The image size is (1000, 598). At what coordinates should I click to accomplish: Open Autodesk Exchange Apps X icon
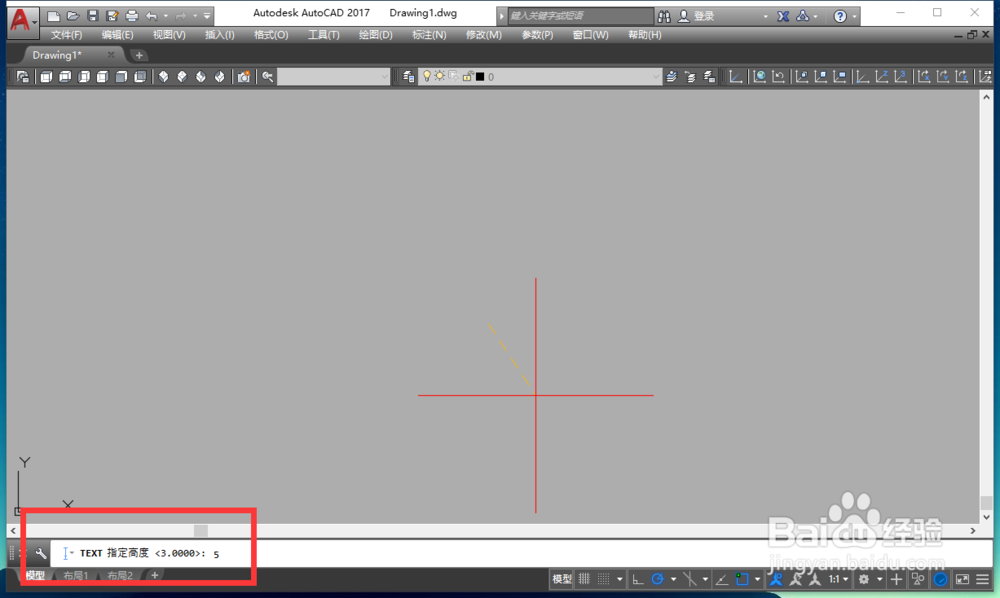click(783, 17)
